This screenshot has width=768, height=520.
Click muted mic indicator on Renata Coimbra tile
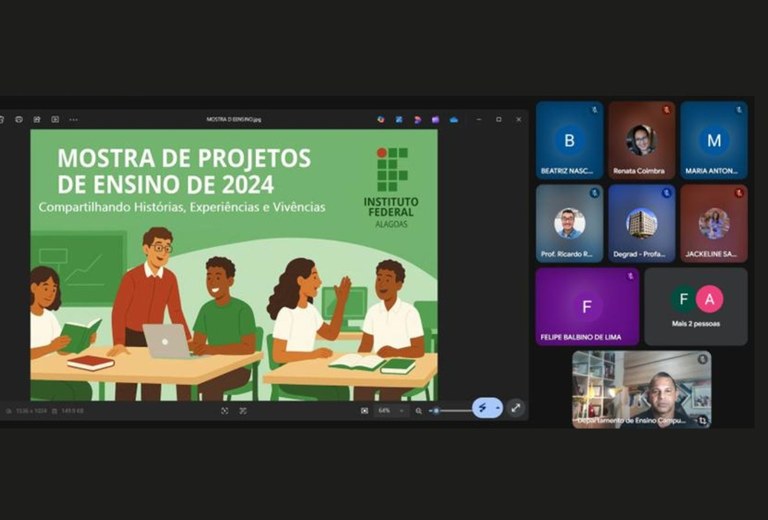pos(667,109)
